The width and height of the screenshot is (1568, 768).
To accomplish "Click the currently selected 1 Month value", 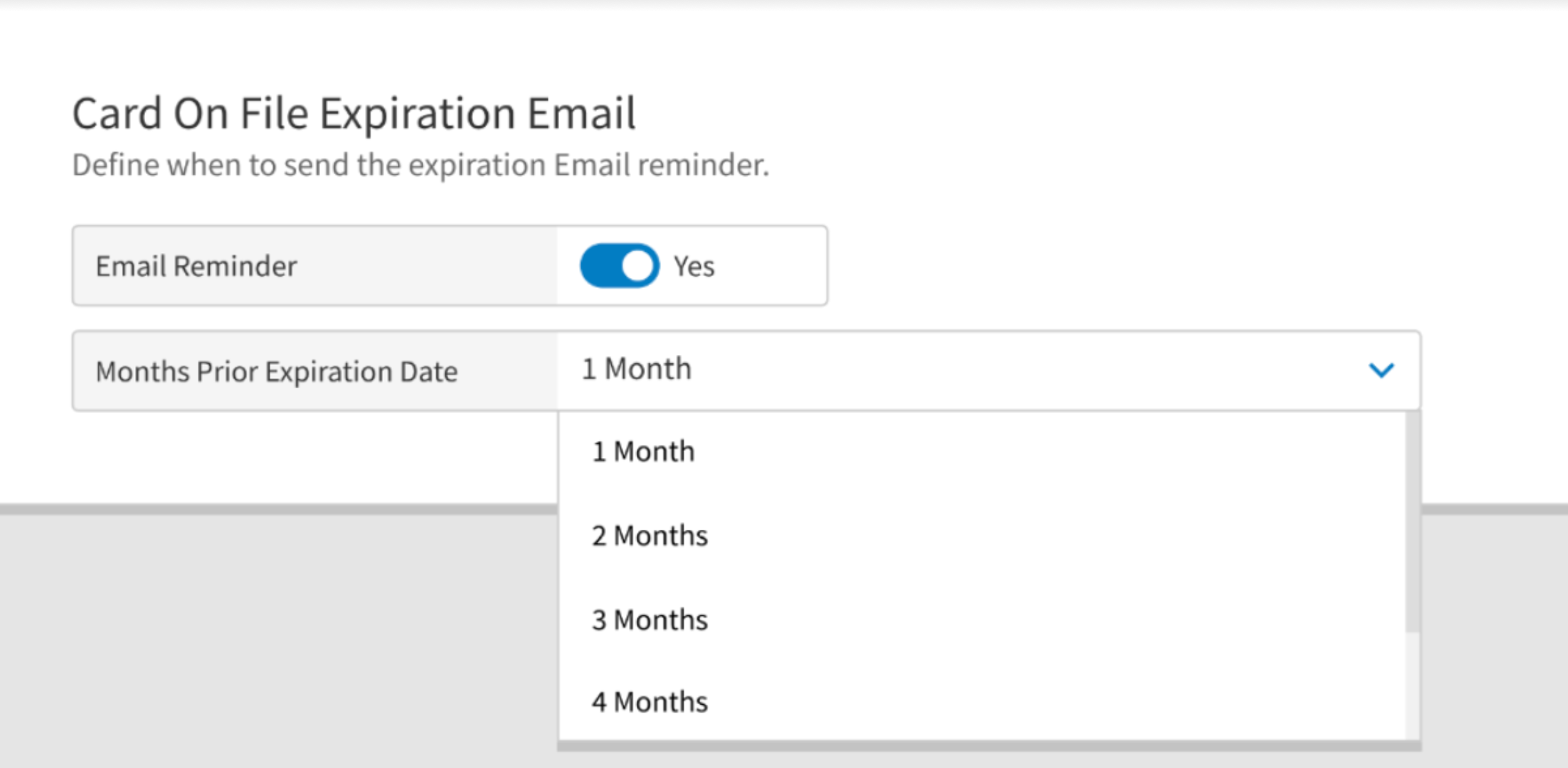I will [636, 368].
